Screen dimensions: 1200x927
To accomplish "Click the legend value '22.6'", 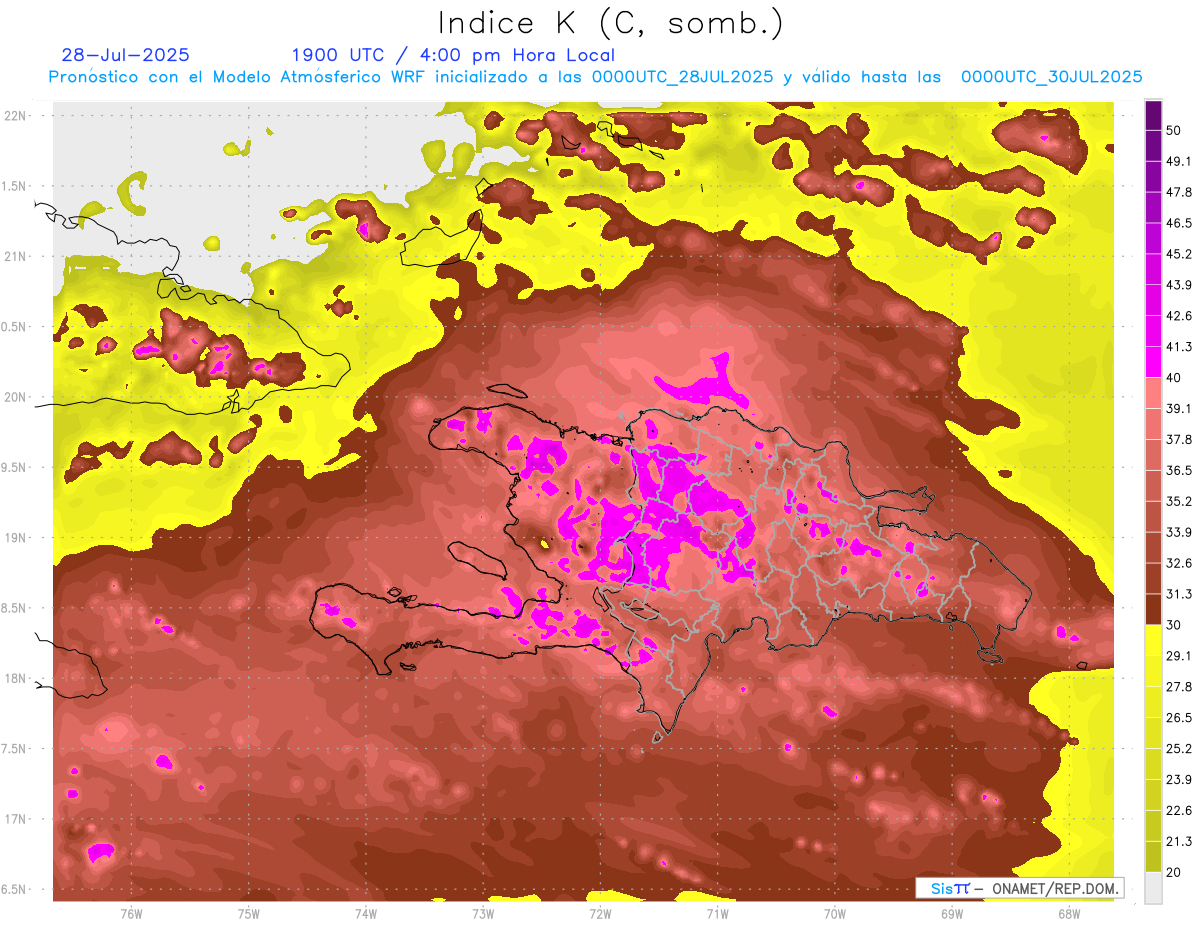I will (1178, 811).
